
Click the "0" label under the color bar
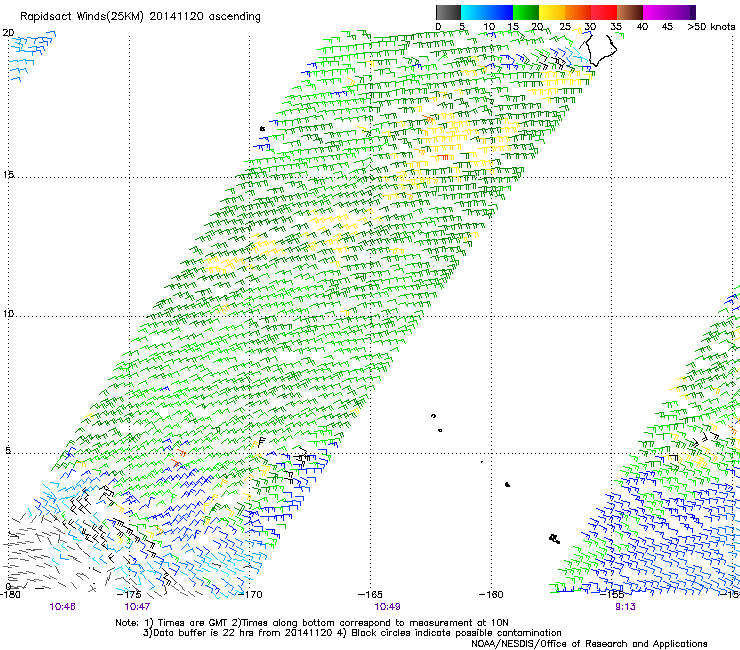438,27
